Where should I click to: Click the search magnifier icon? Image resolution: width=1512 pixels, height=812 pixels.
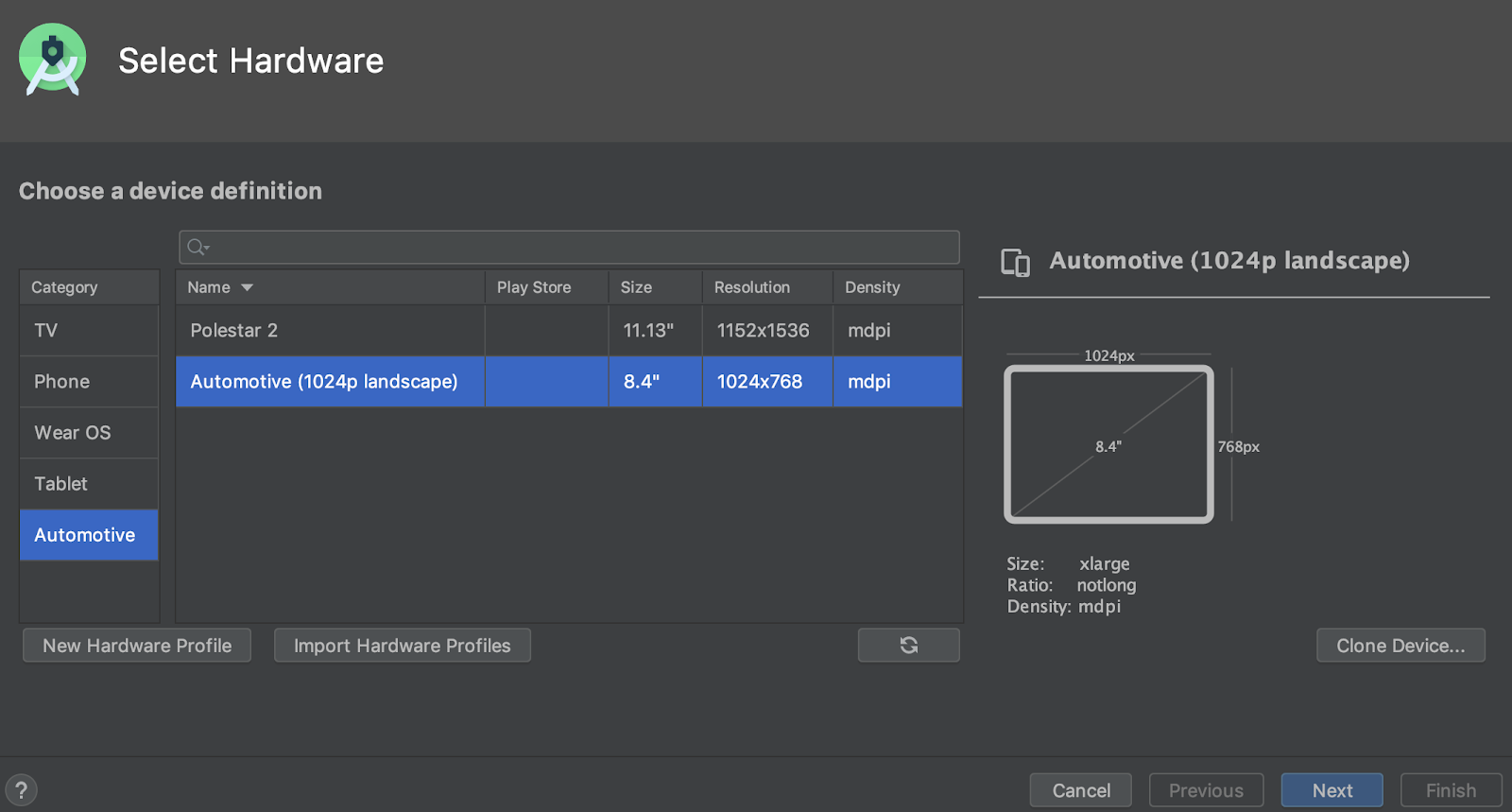point(197,247)
